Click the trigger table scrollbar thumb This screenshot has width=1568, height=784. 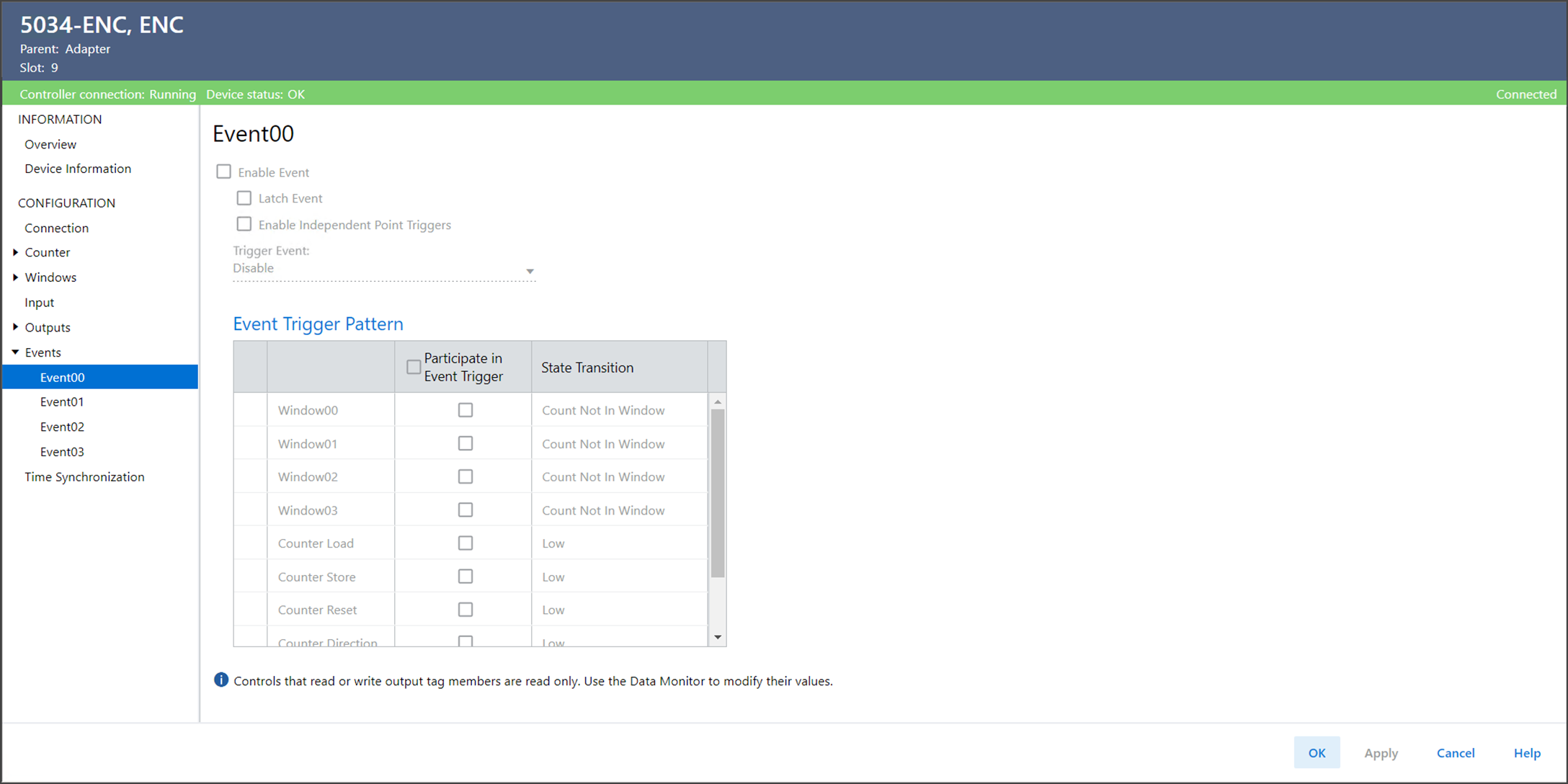pyautogui.click(x=718, y=494)
